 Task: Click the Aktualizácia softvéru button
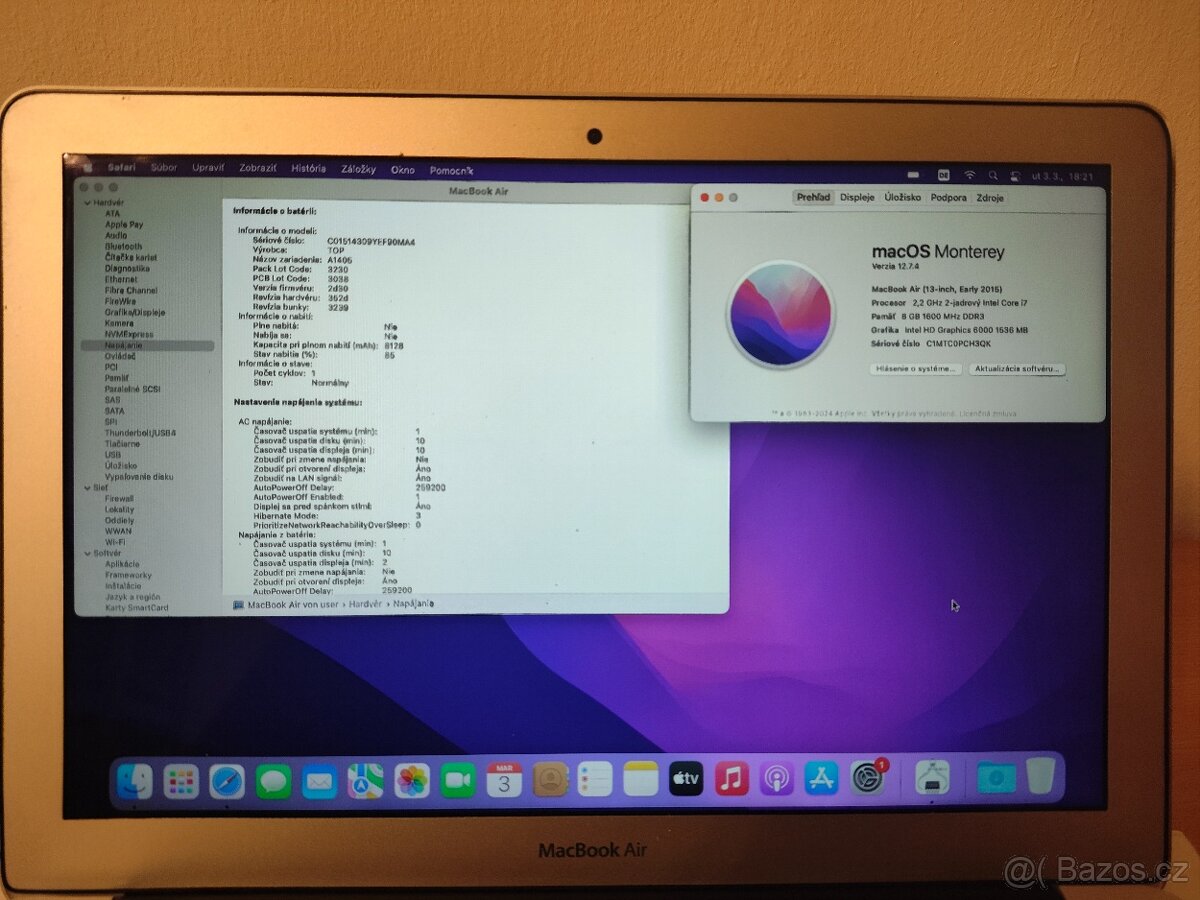point(1018,369)
